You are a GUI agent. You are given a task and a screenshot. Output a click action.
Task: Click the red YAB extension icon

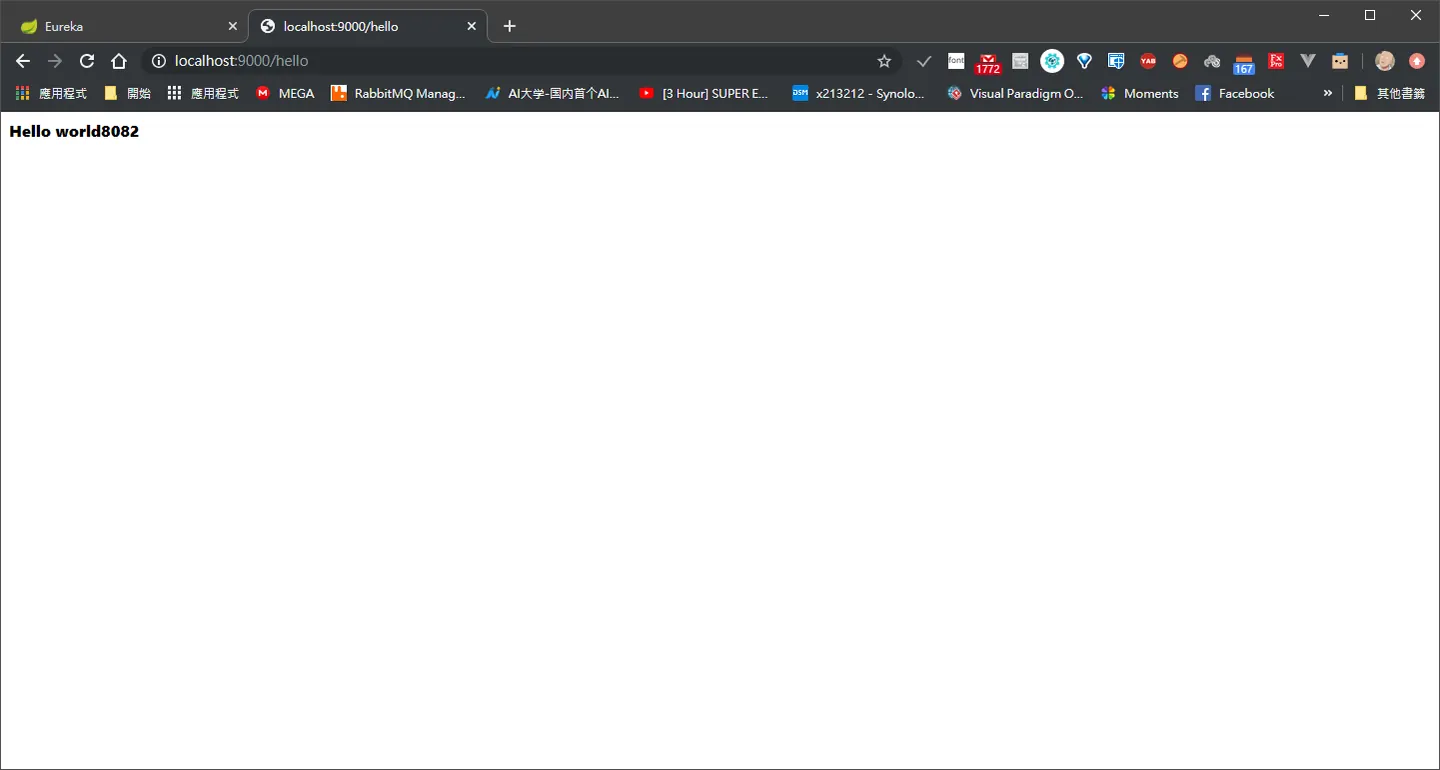(x=1148, y=61)
